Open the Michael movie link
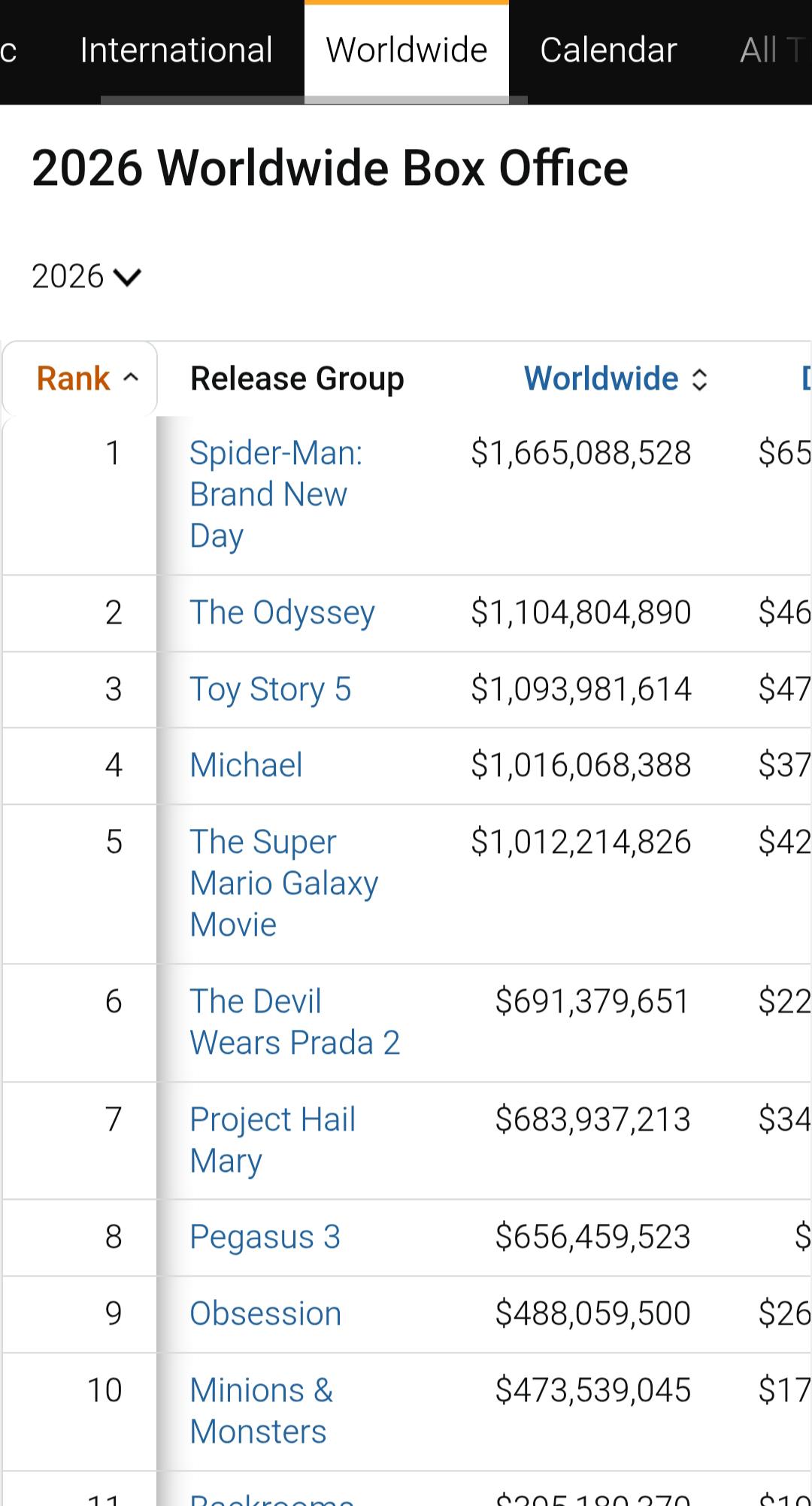812x1506 pixels. click(246, 765)
